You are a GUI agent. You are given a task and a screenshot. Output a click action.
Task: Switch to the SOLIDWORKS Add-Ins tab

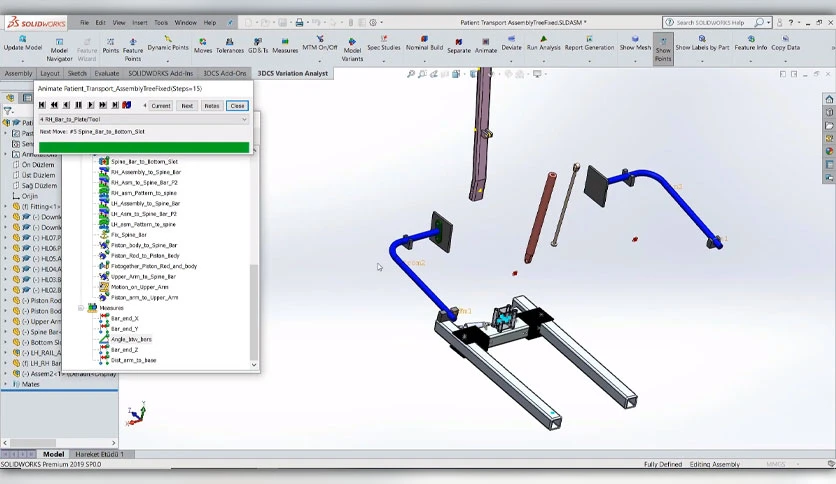[160, 73]
